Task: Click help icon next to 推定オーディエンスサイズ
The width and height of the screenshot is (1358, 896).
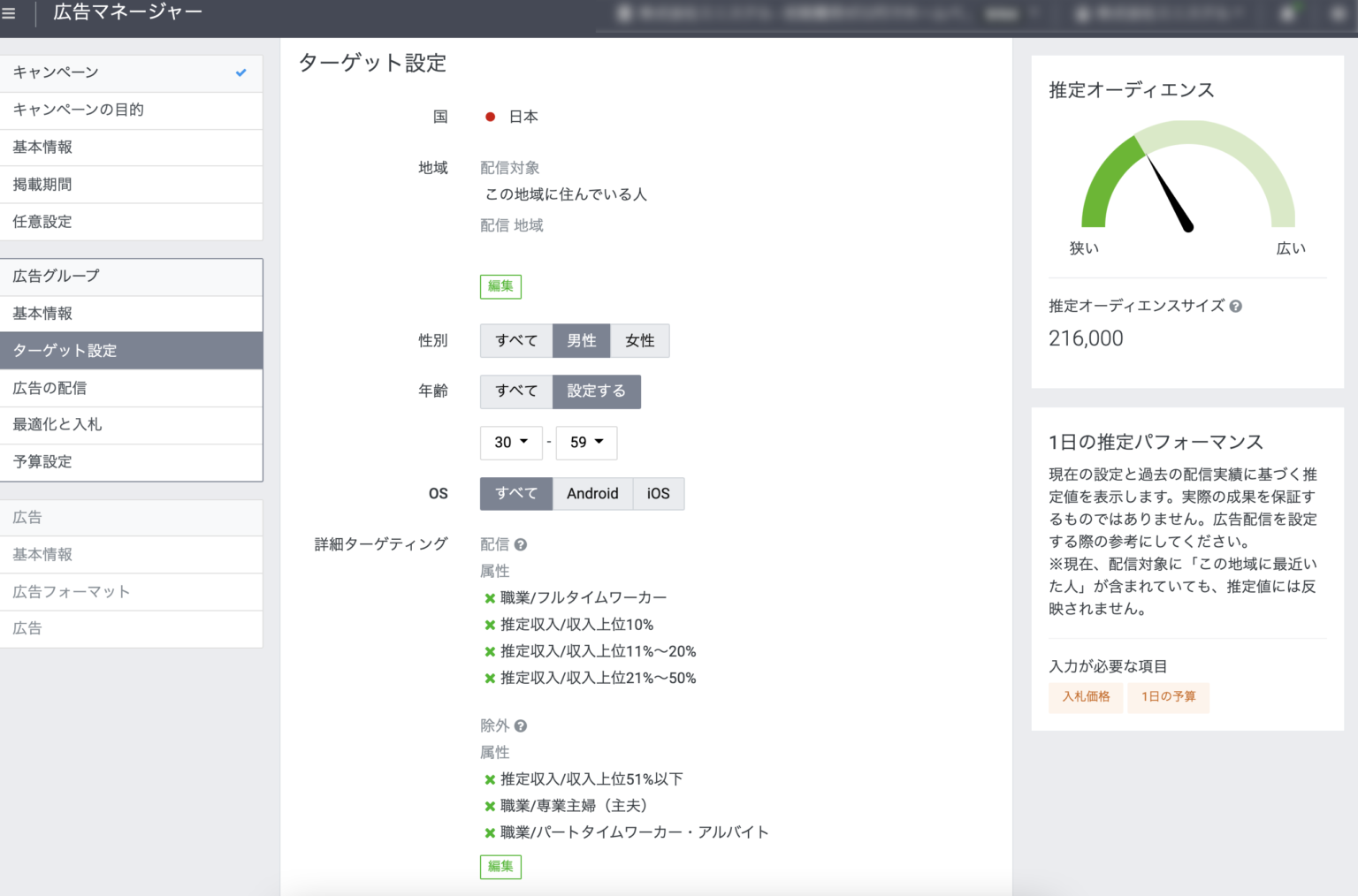Action: (1235, 307)
